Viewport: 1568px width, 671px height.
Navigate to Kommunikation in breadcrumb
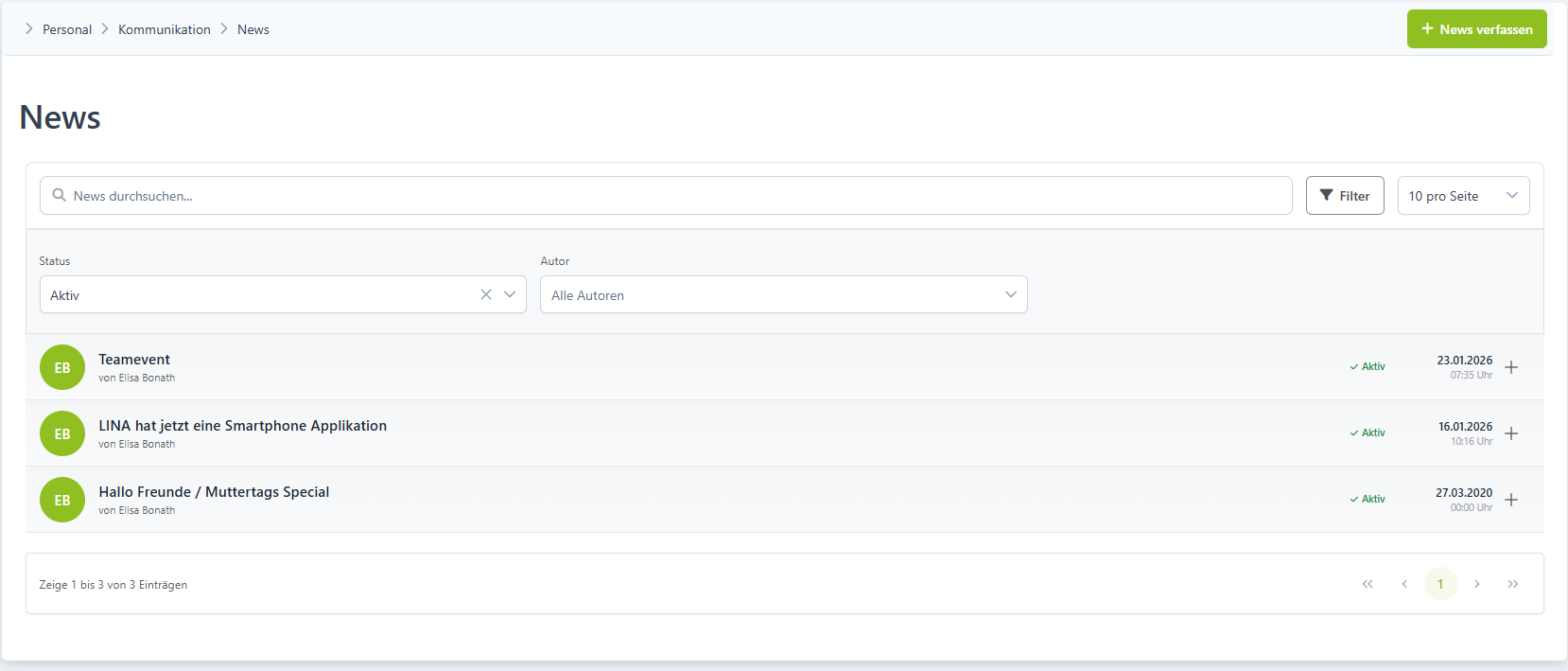(x=165, y=29)
